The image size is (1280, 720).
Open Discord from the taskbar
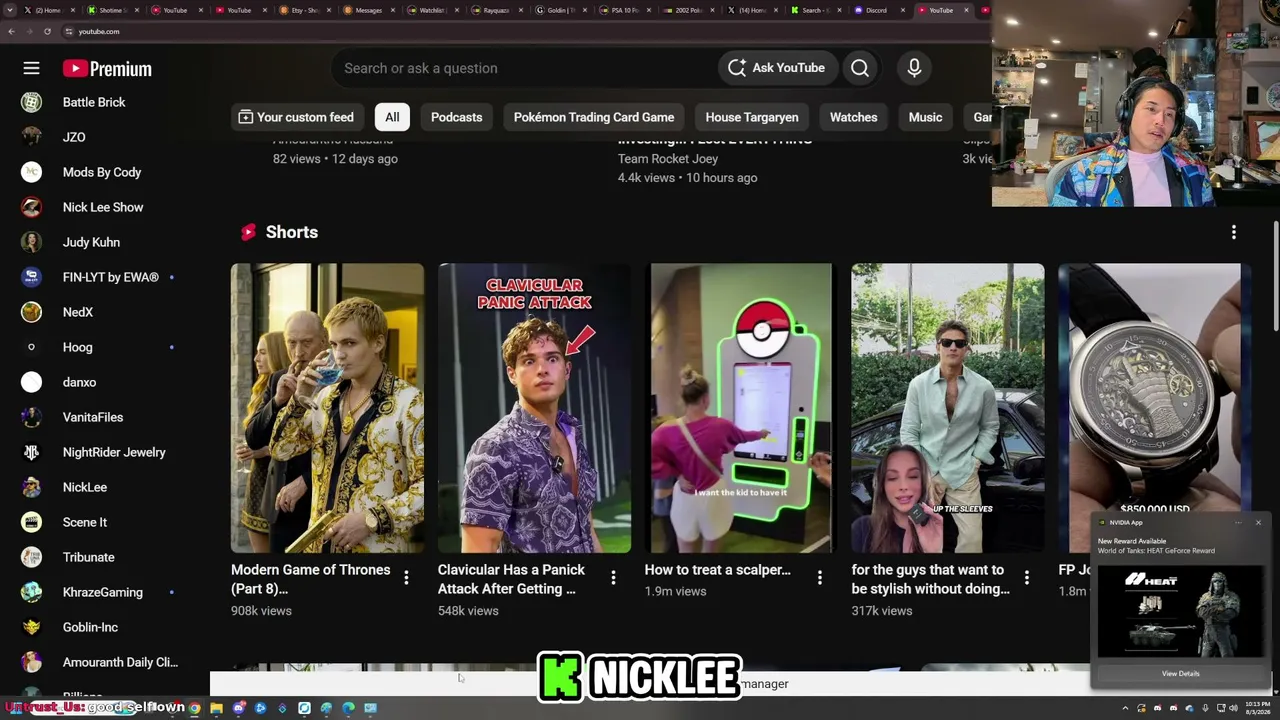coord(239,708)
